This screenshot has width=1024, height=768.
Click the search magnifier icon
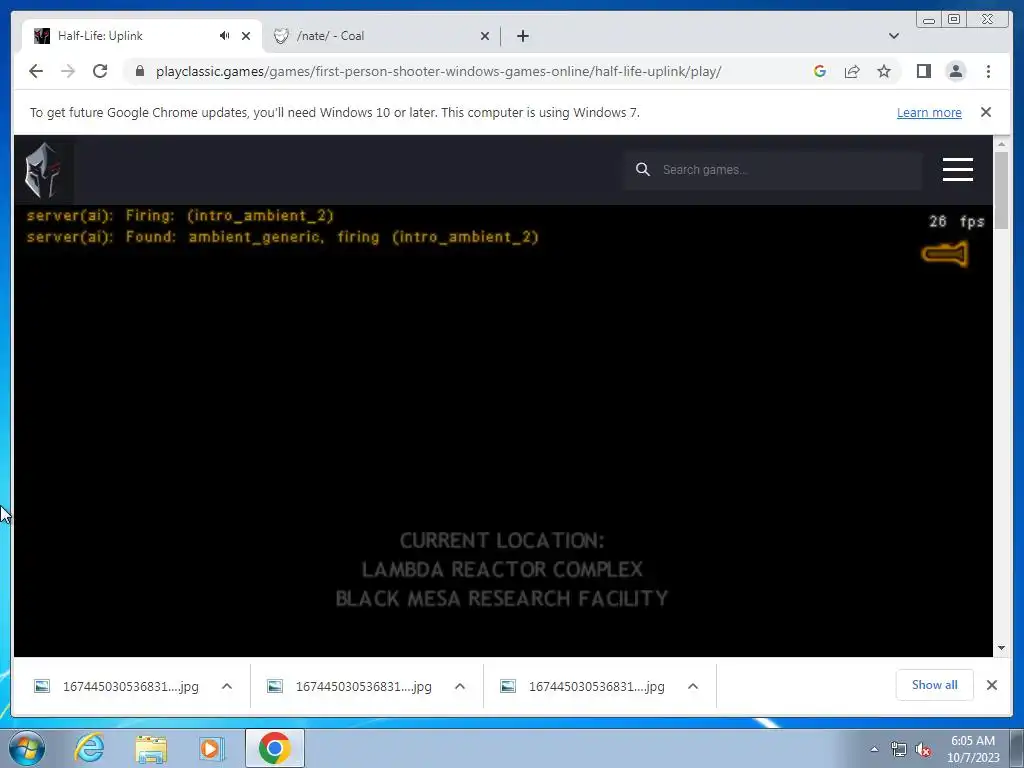click(643, 170)
